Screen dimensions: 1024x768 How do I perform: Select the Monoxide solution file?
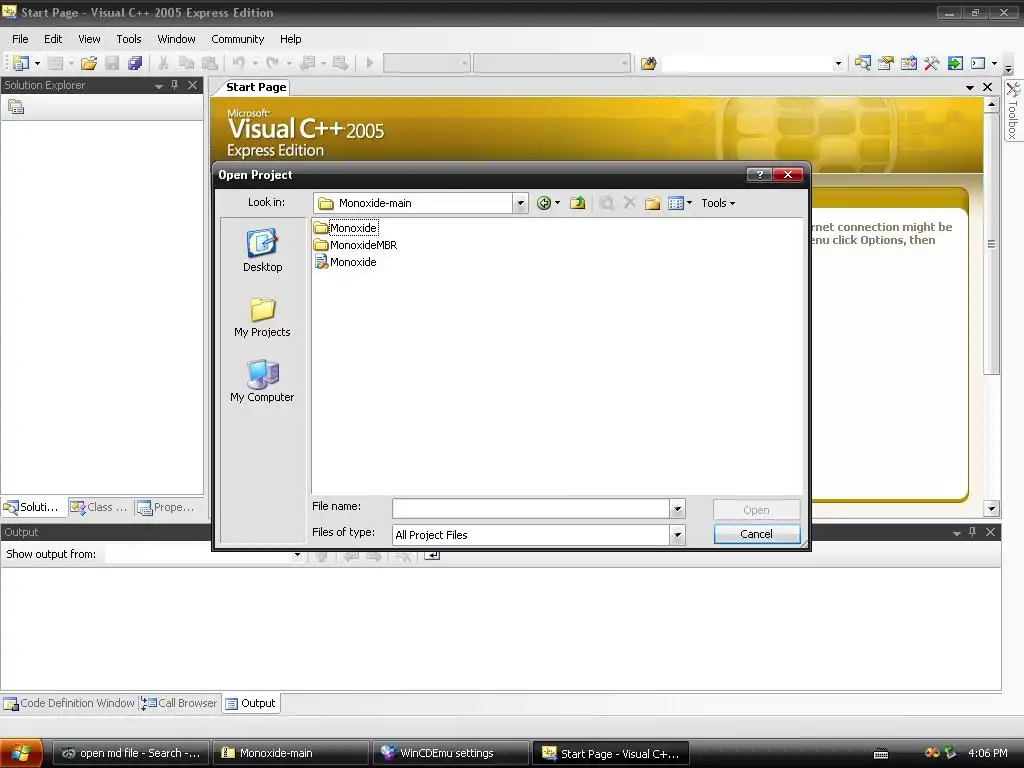(346, 262)
